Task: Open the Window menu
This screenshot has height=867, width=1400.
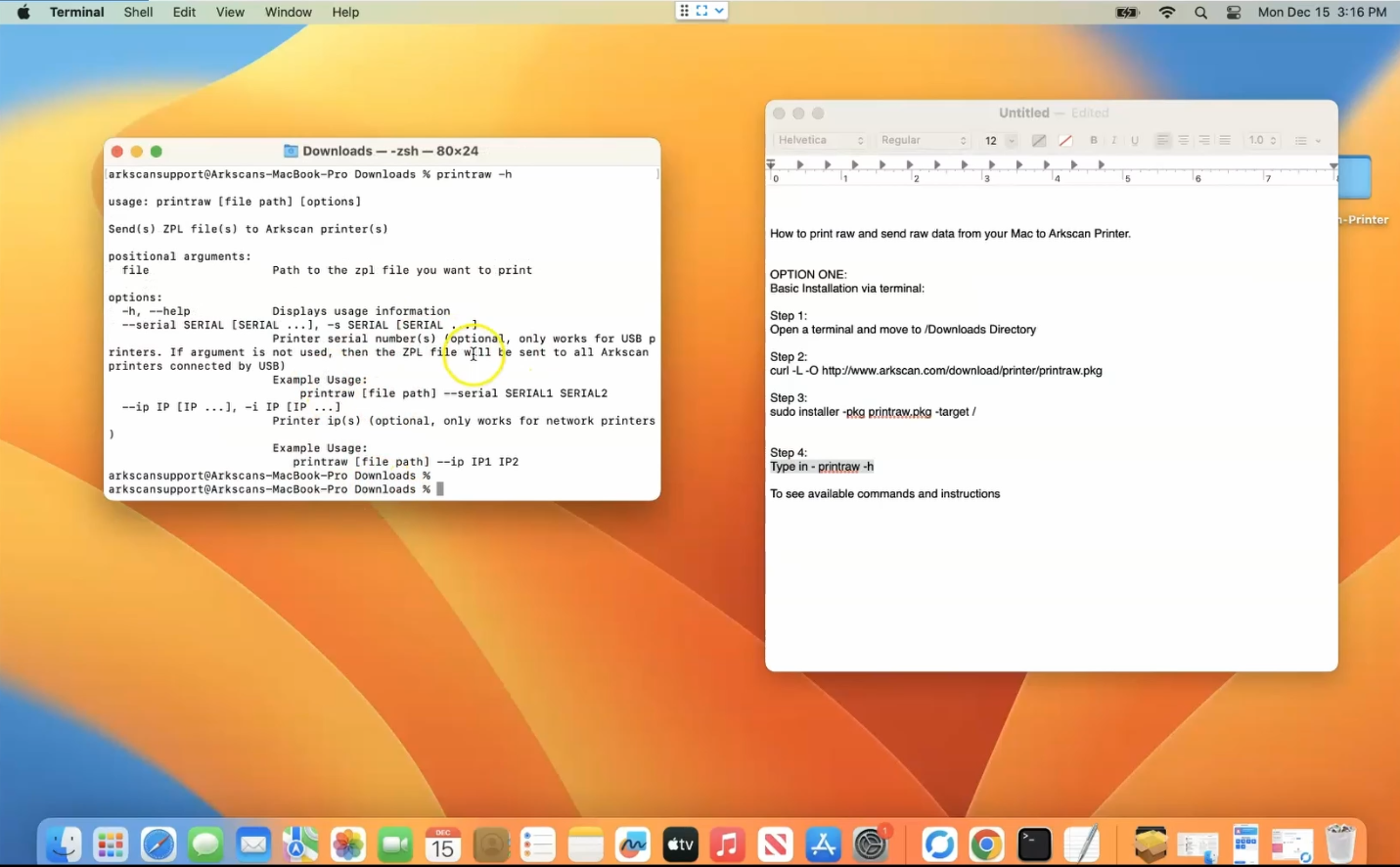Action: coord(289,12)
